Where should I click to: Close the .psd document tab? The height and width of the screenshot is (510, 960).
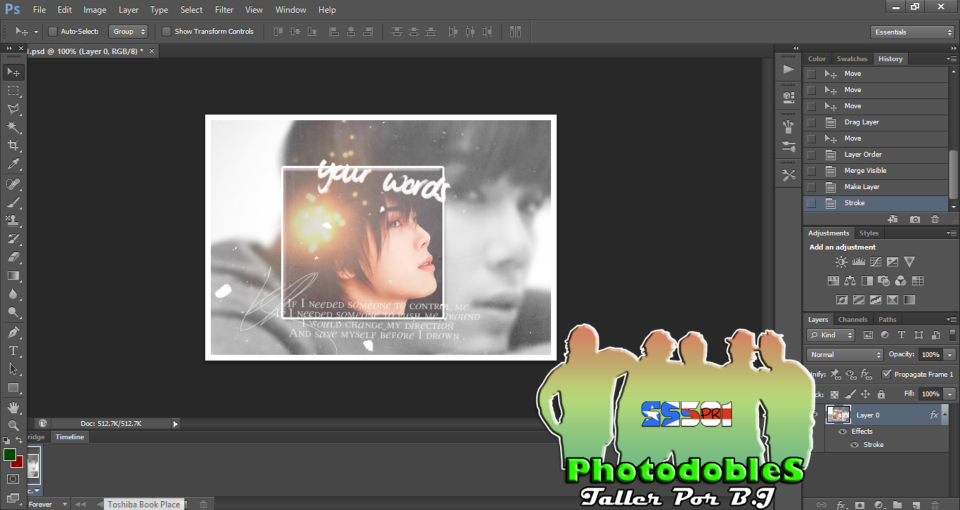pos(152,51)
